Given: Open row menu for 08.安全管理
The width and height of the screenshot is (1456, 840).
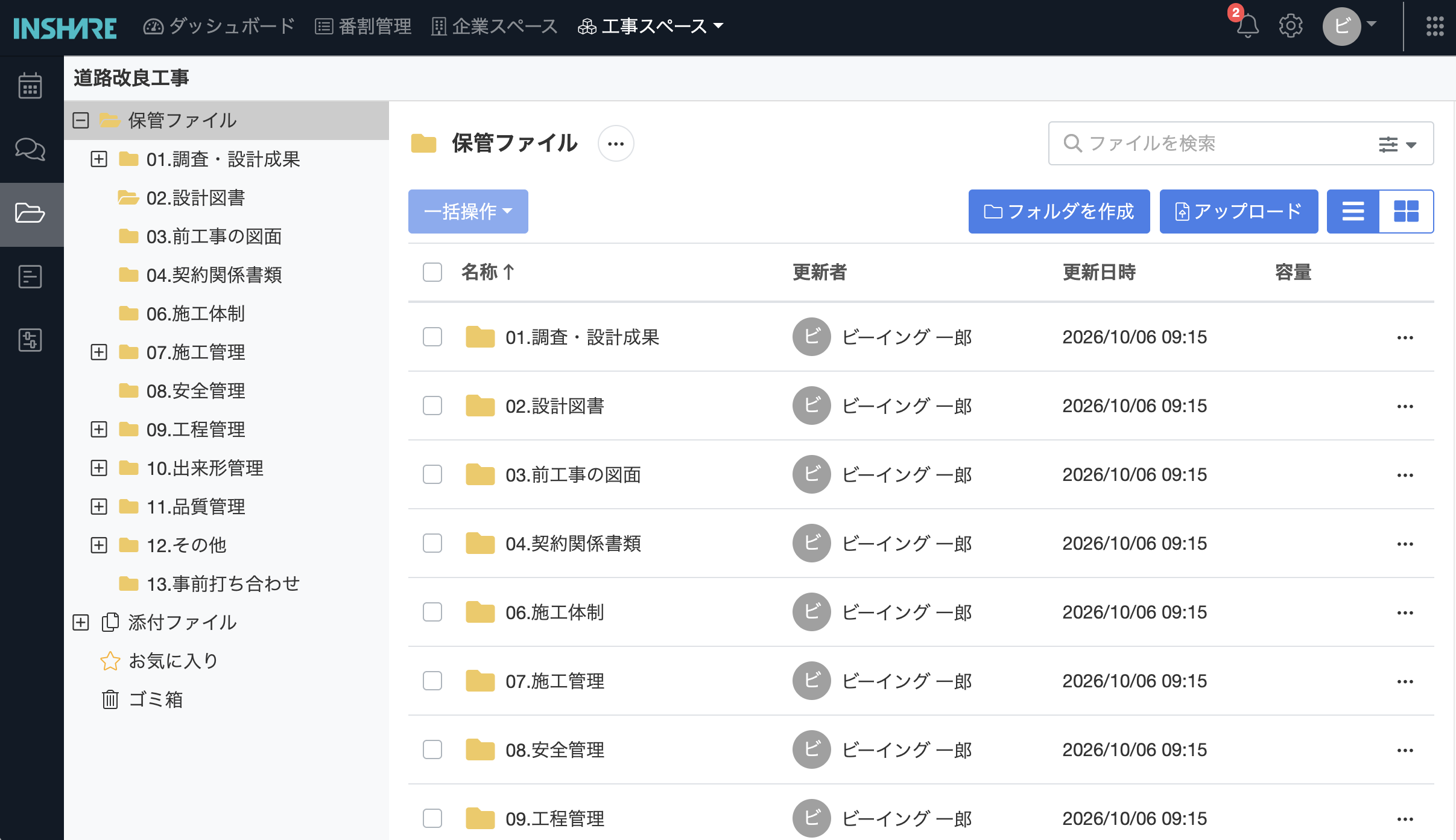Looking at the screenshot, I should click(1405, 750).
